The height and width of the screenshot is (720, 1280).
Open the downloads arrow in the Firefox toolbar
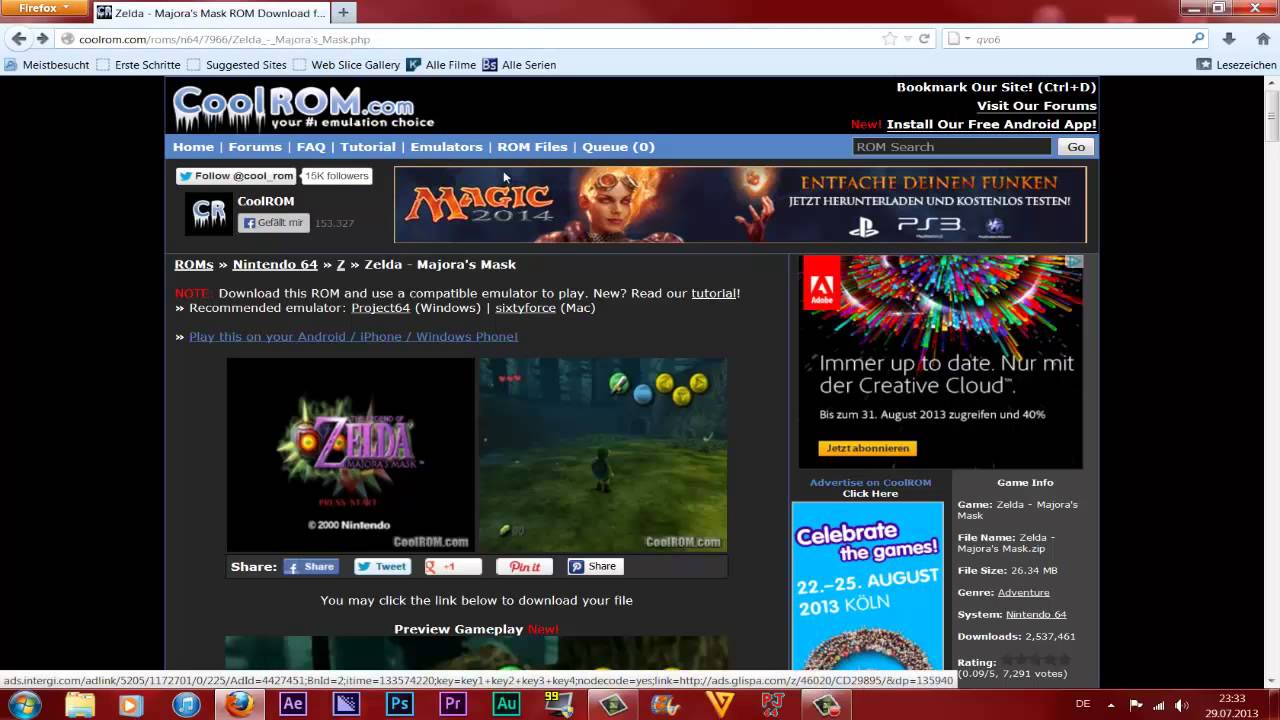pyautogui.click(x=1229, y=39)
